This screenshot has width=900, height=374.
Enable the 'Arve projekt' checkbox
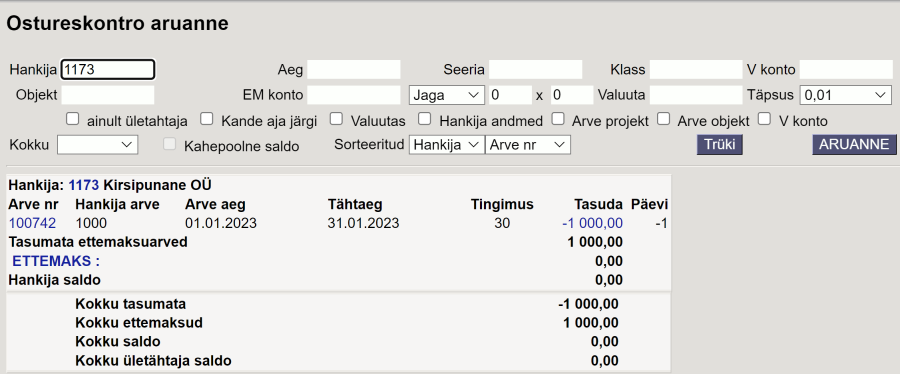click(558, 119)
